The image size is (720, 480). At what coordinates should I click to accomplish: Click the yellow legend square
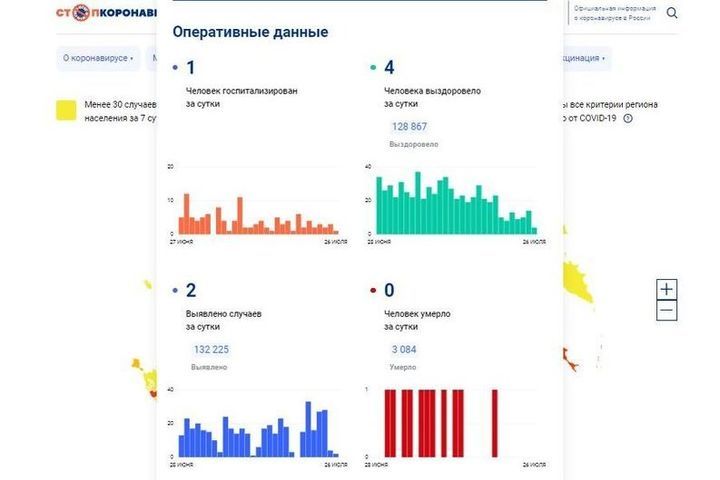[67, 111]
